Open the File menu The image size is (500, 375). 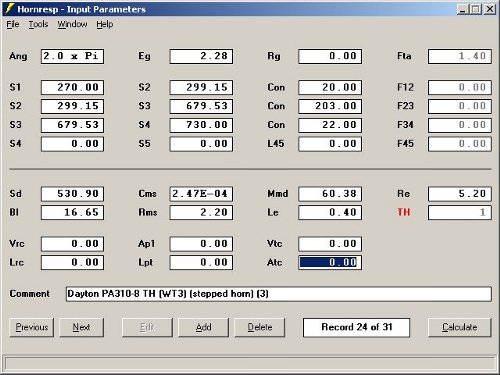(13, 24)
